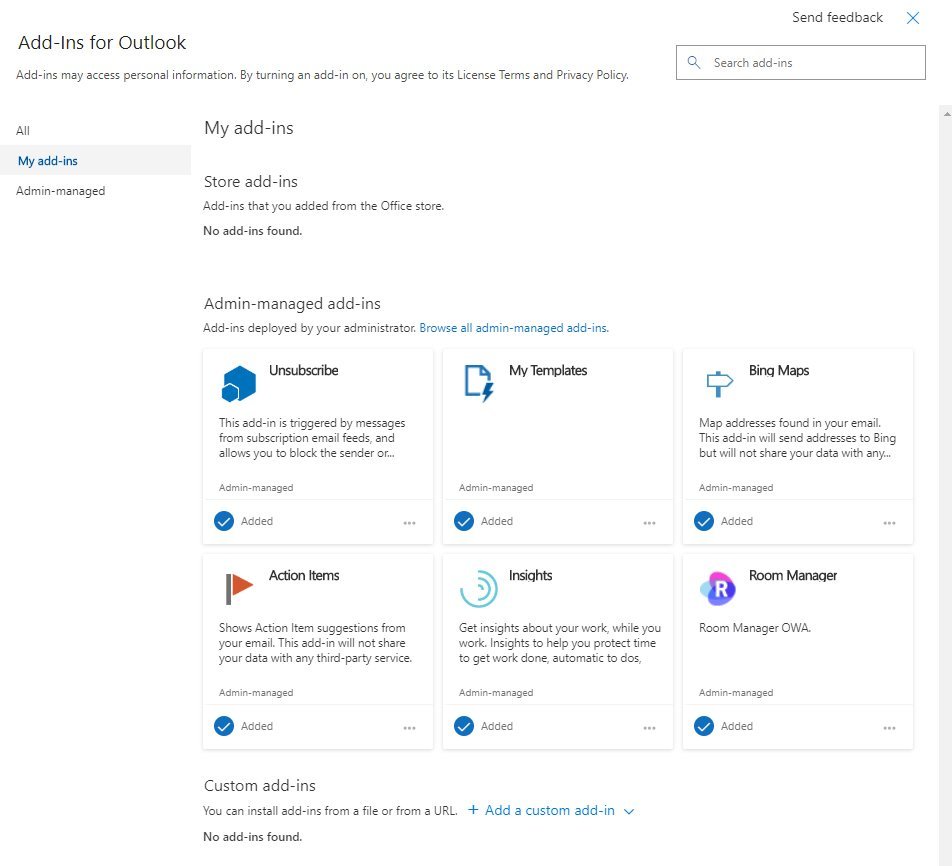Click the Search add-ins input field
This screenshot has height=866, width=952.
tap(801, 62)
